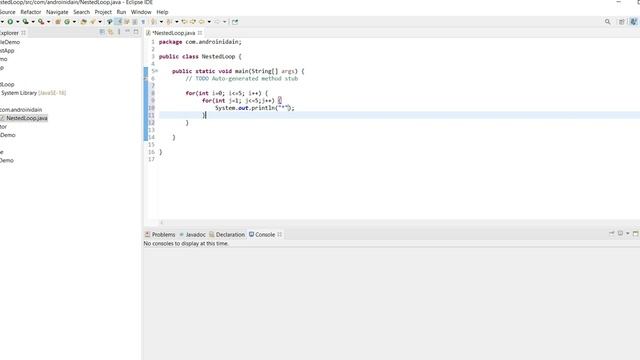Click the fold marker on line 5
Screen dimensions: 640x360
(157, 71)
